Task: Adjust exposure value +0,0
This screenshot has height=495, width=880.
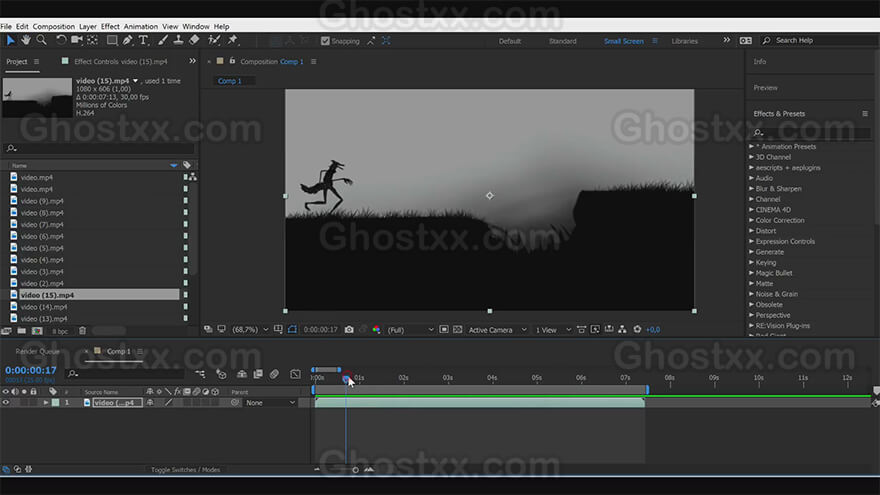Action: pyautogui.click(x=653, y=329)
